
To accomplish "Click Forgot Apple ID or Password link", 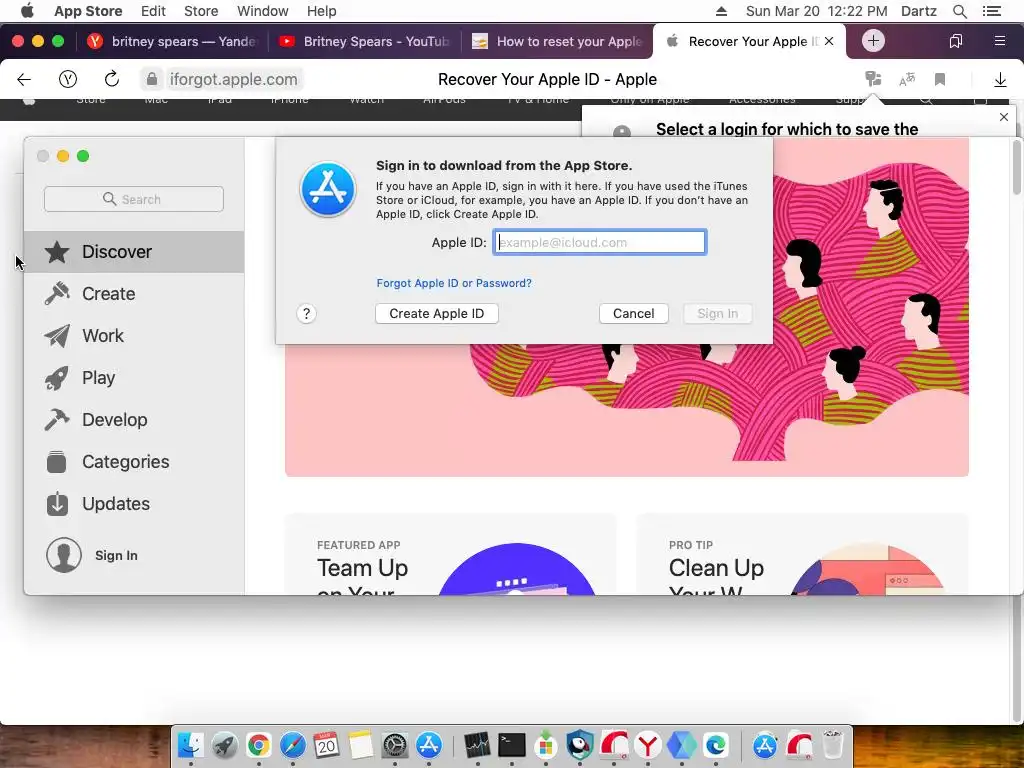I will pyautogui.click(x=454, y=283).
